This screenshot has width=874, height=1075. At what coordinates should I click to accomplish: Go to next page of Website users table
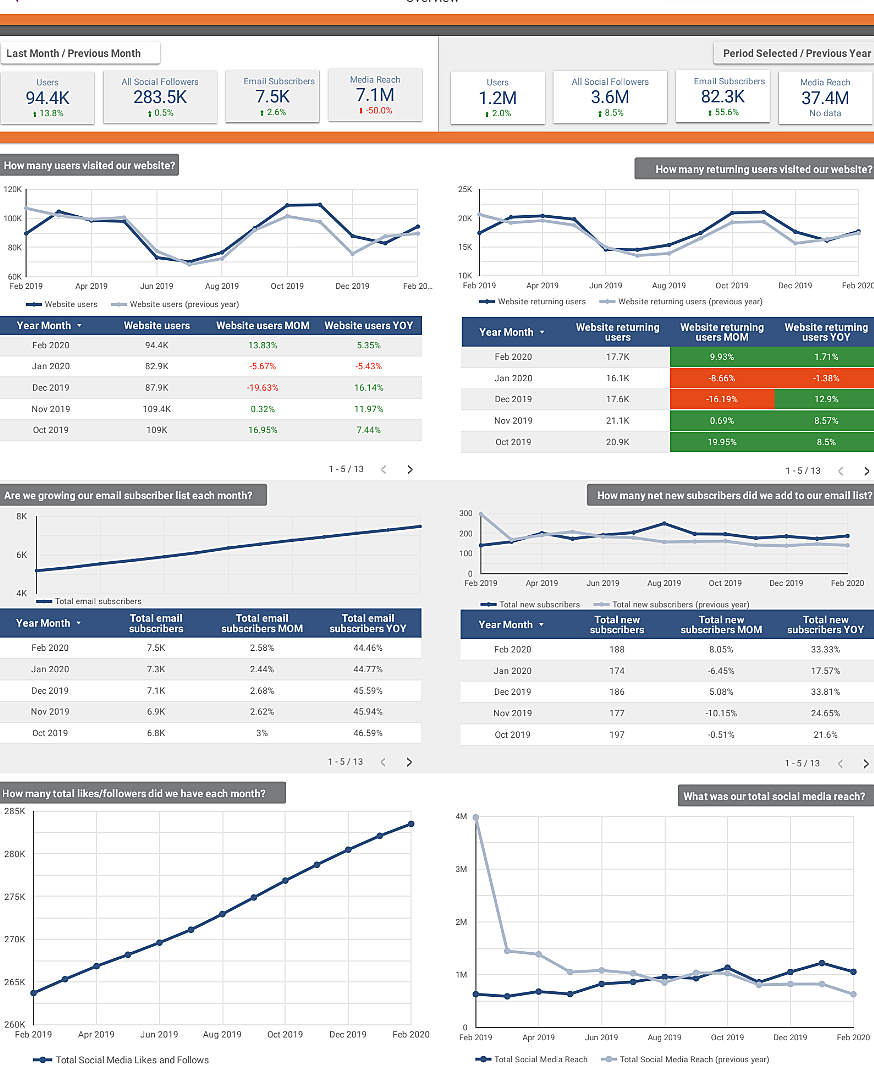(409, 469)
